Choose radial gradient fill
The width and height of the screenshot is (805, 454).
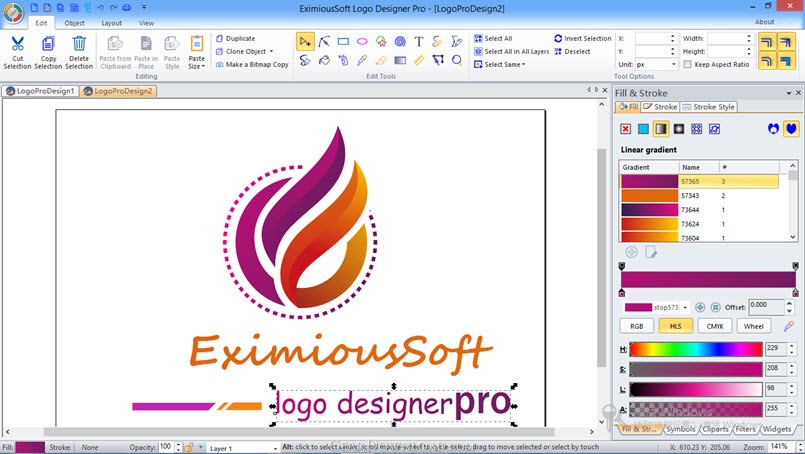679,129
